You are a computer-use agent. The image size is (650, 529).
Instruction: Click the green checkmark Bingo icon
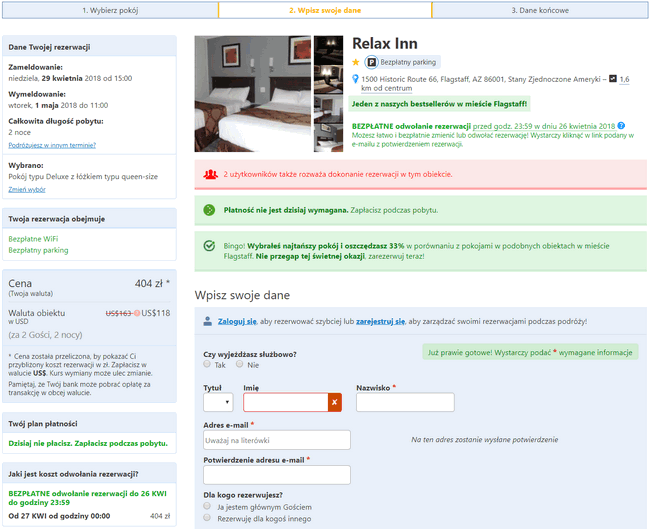pos(209,246)
